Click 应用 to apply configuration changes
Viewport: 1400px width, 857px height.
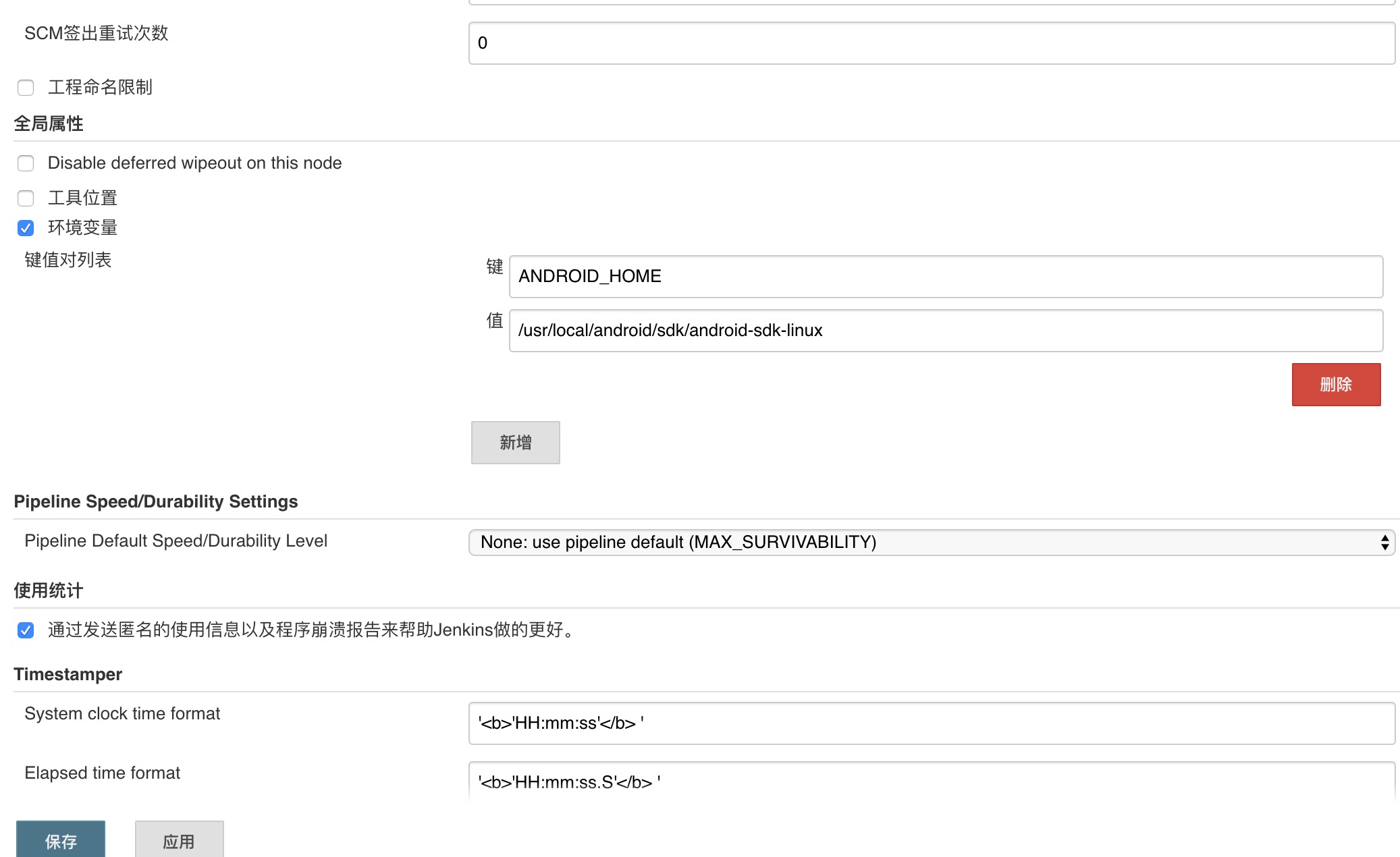click(x=179, y=841)
